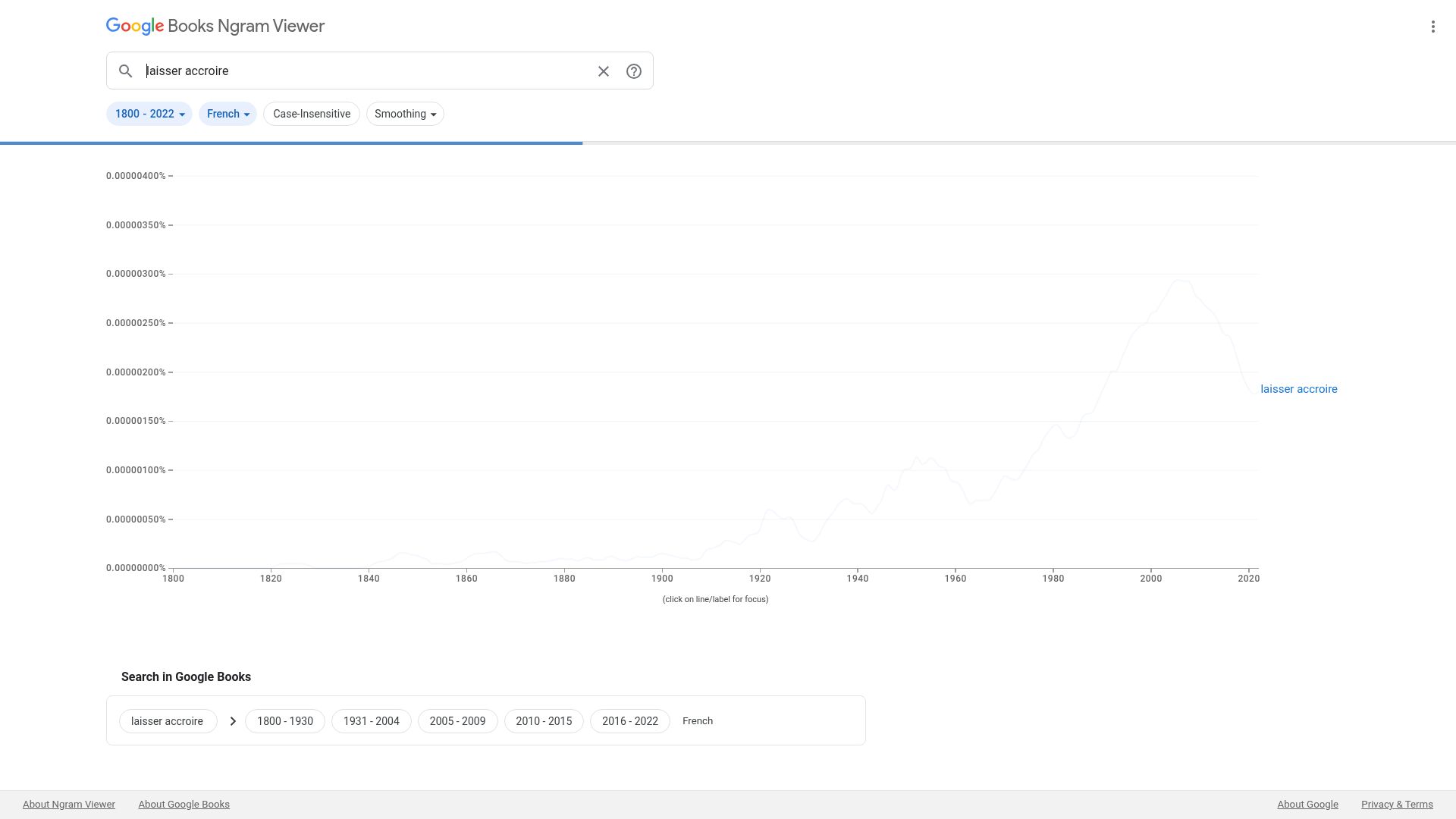Open the French corpus dropdown
This screenshot has height=819, width=1456.
pyautogui.click(x=227, y=114)
